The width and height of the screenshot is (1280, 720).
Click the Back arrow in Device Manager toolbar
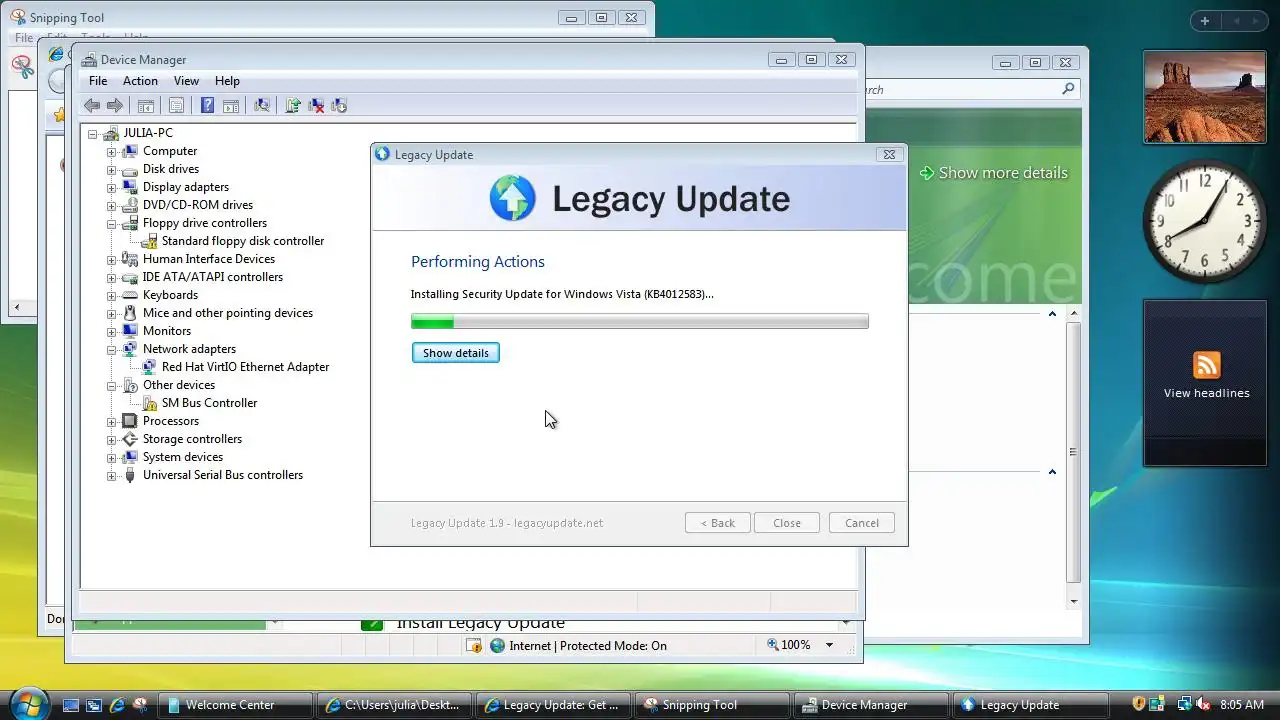(92, 105)
